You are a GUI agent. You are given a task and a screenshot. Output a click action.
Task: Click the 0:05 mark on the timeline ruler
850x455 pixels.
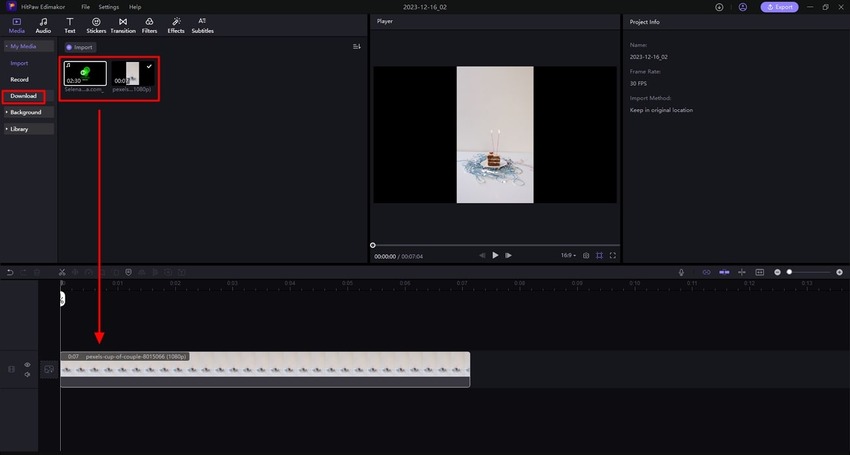coord(347,283)
